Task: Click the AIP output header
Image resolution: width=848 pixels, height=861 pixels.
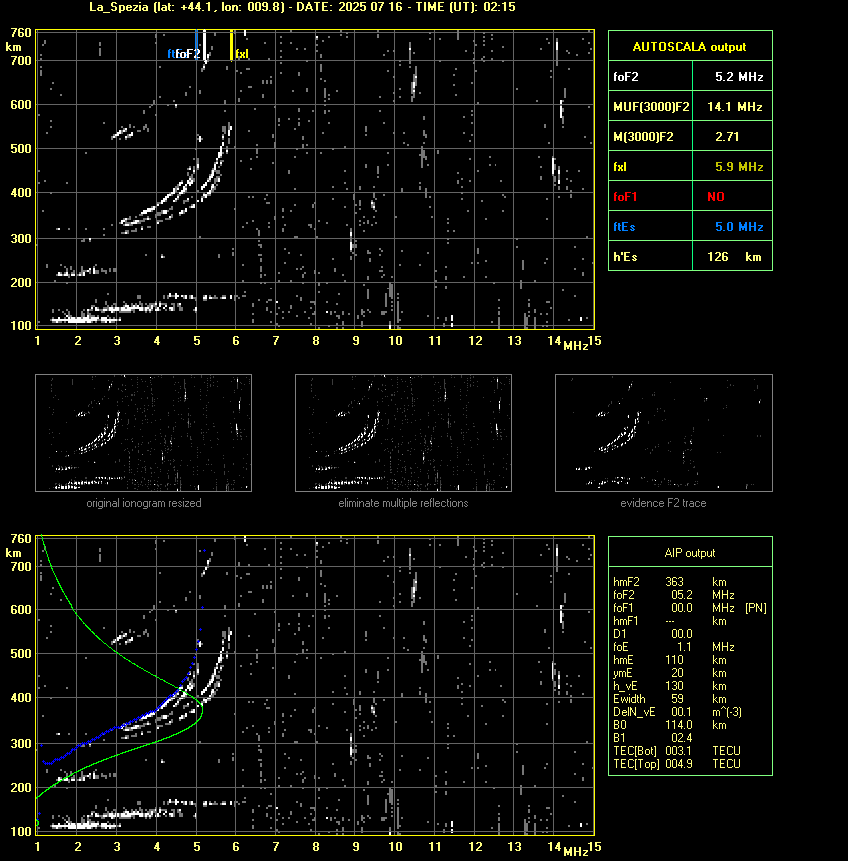Action: [690, 552]
